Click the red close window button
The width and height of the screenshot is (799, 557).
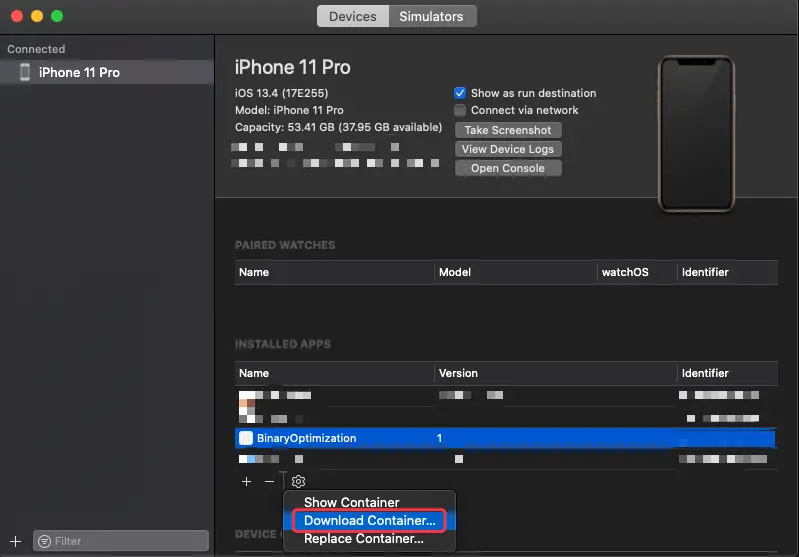click(x=17, y=16)
